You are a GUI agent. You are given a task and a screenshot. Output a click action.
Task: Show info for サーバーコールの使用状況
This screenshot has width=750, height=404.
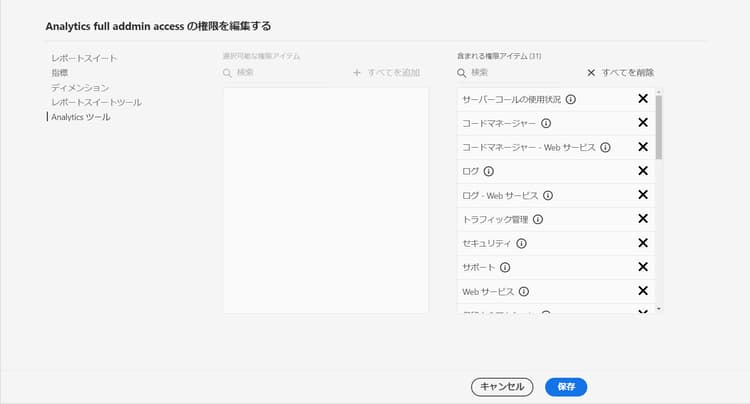571,99
